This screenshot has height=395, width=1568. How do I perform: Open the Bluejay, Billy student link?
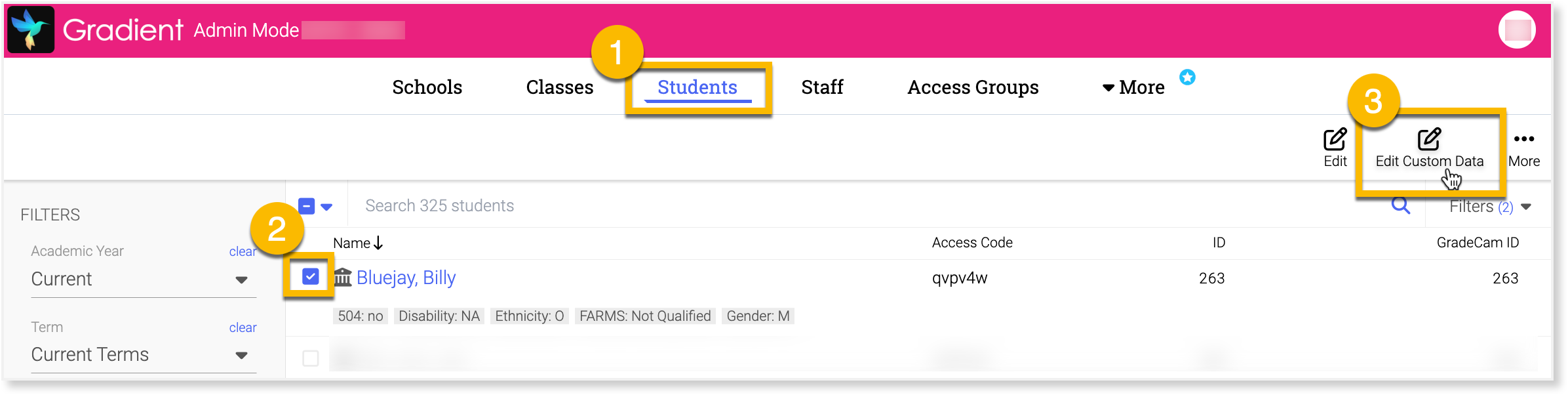(x=406, y=278)
